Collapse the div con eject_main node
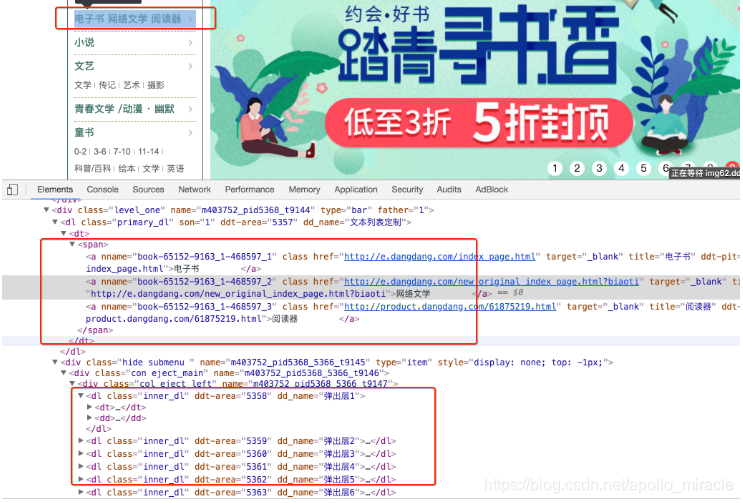 tap(63, 373)
